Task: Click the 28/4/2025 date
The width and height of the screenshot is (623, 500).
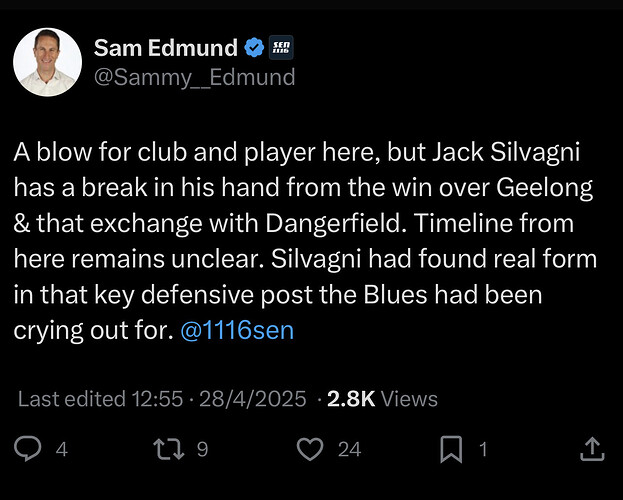Action: coord(253,399)
